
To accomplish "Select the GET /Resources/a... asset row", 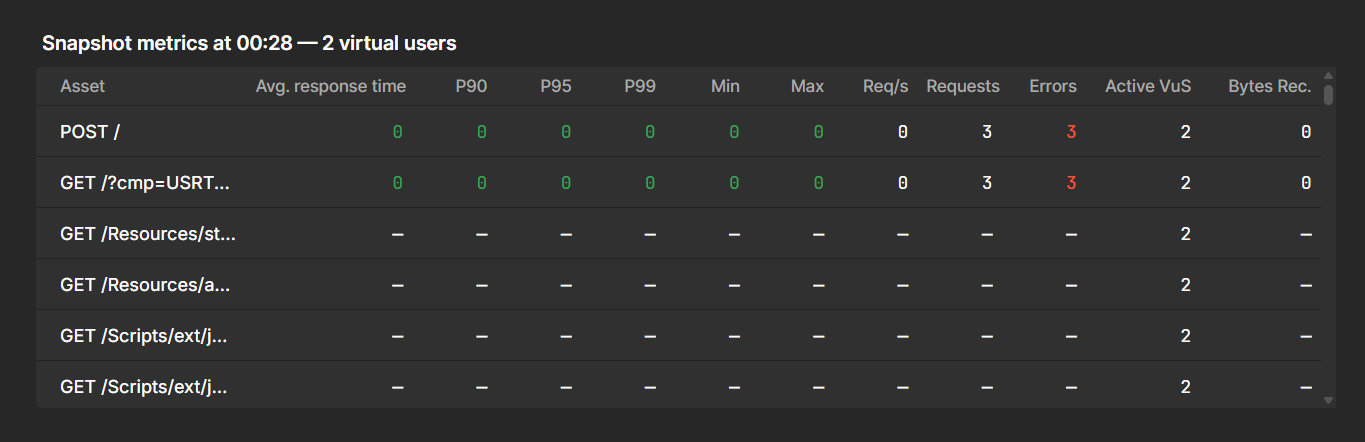I will tap(145, 285).
